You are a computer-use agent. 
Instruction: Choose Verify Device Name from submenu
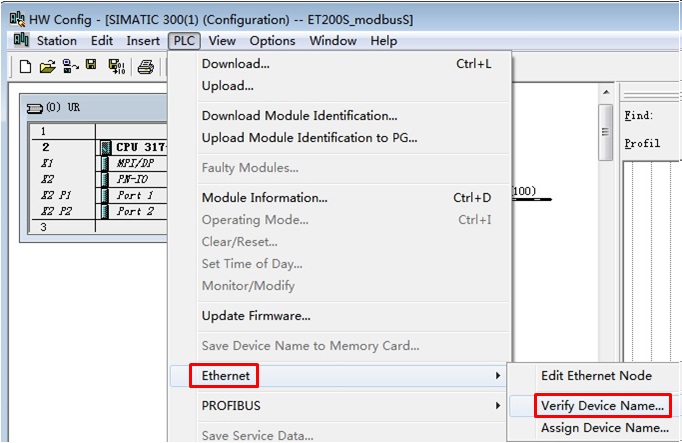click(x=602, y=406)
